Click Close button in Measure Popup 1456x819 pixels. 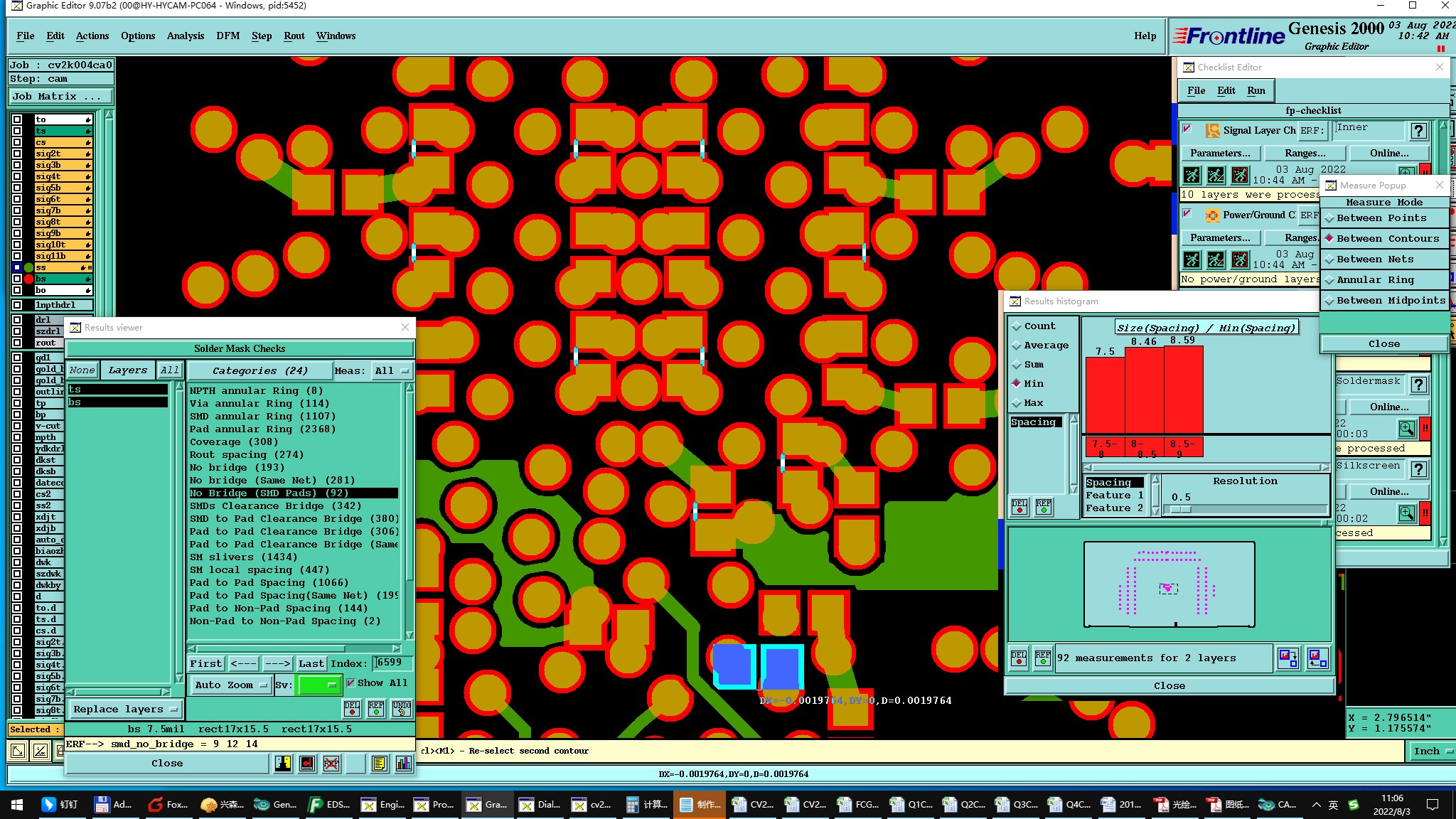click(1383, 343)
